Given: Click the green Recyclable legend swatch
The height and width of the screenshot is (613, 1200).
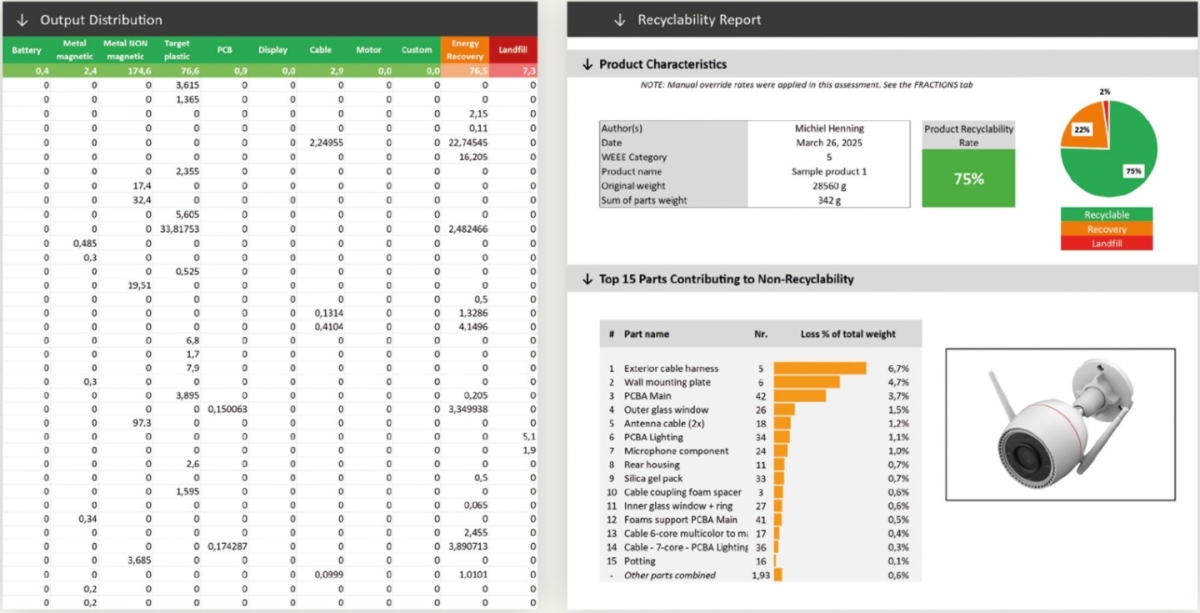Looking at the screenshot, I should [x=1106, y=215].
